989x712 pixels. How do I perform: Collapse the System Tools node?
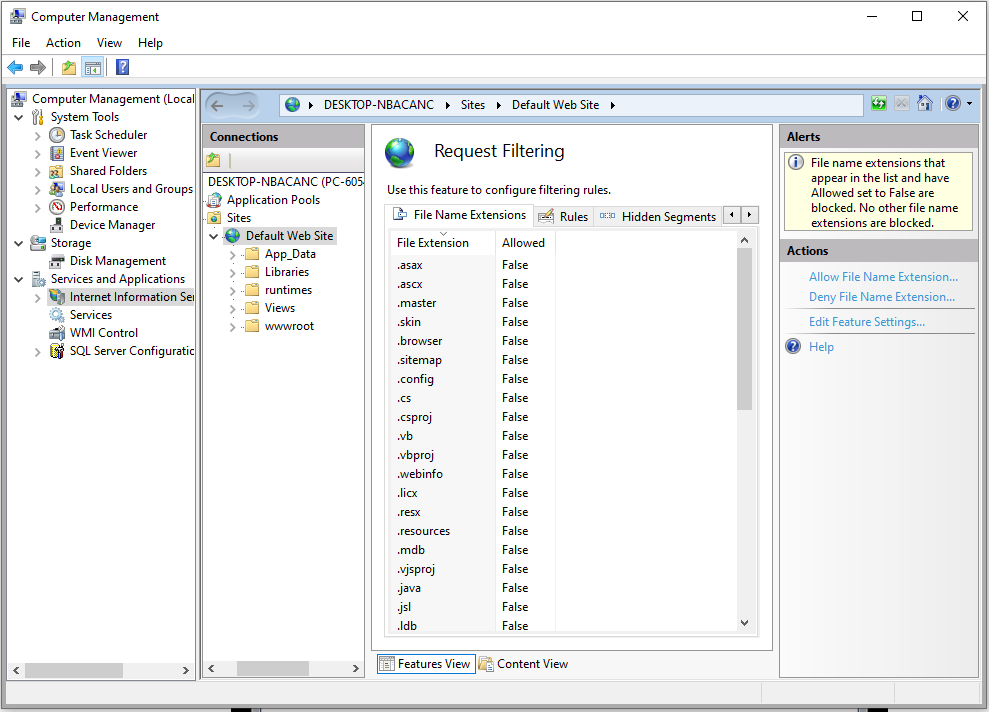(x=19, y=117)
